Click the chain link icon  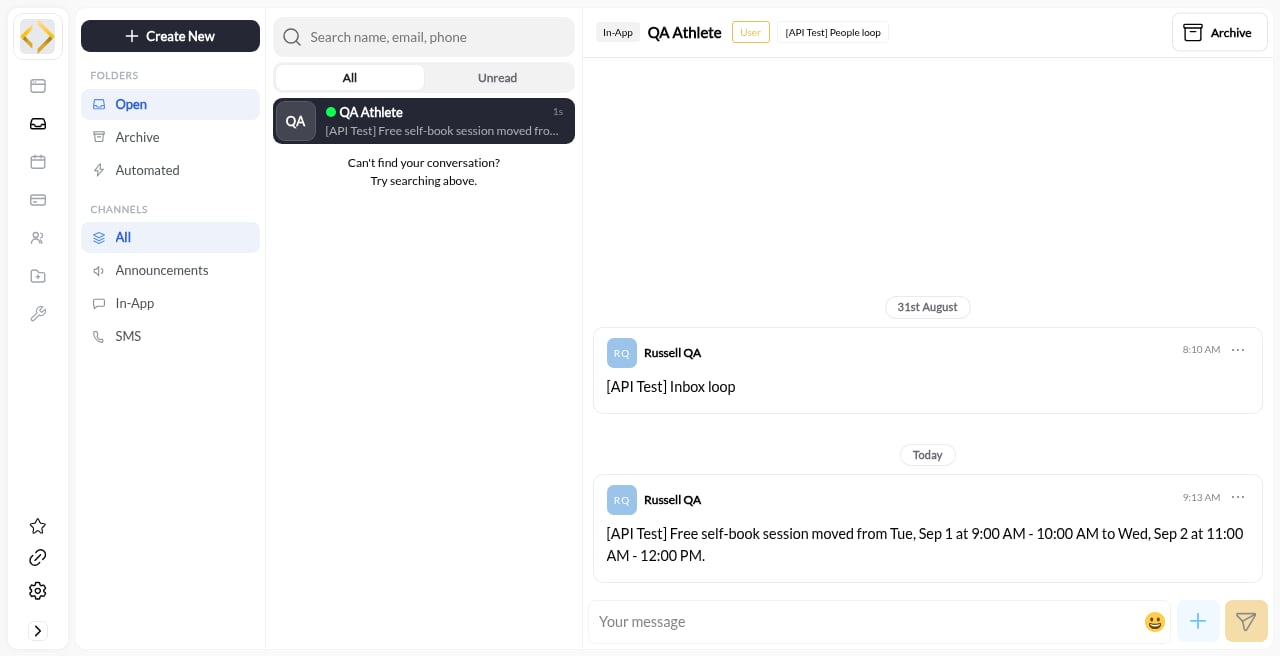coord(38,558)
